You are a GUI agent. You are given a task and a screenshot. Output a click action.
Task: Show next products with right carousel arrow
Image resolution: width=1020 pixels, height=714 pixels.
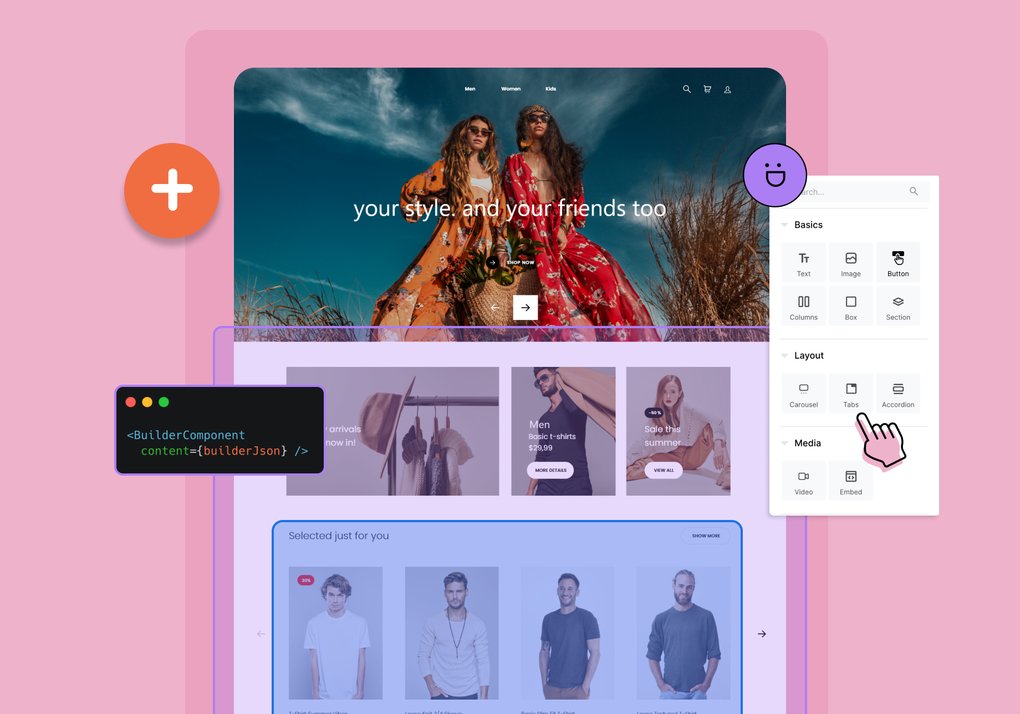(762, 633)
